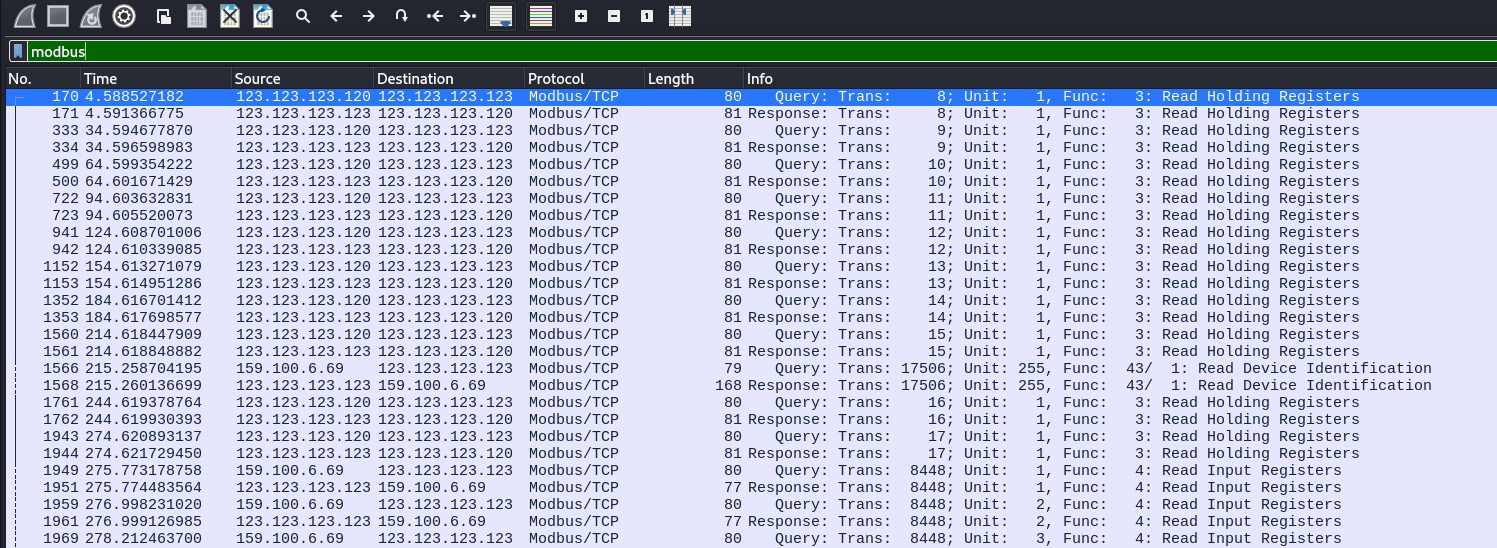Sort by Time column header
Viewport: 1497px width, 548px height.
coord(156,79)
